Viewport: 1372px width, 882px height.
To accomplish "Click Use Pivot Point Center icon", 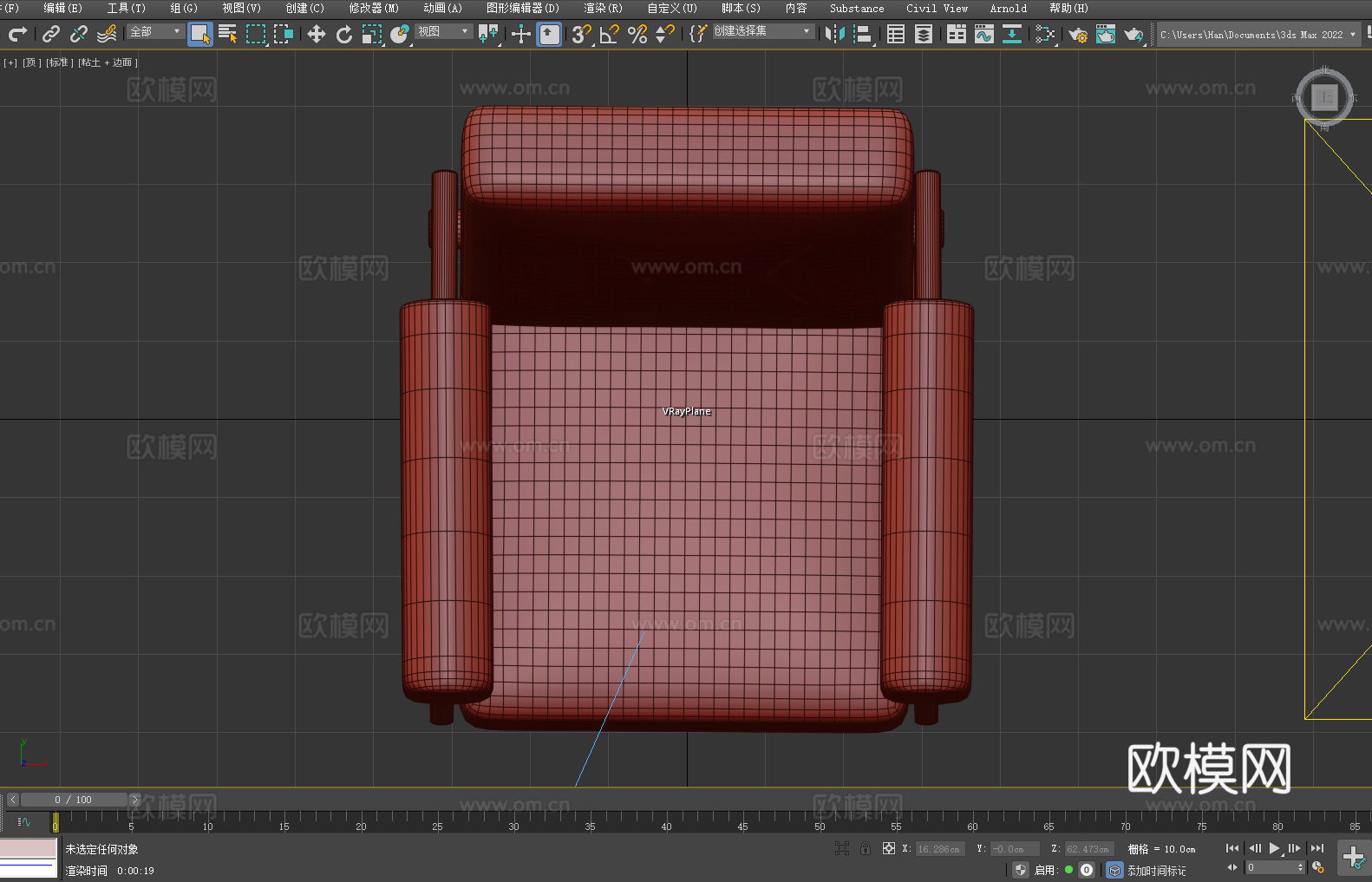I will [x=488, y=34].
